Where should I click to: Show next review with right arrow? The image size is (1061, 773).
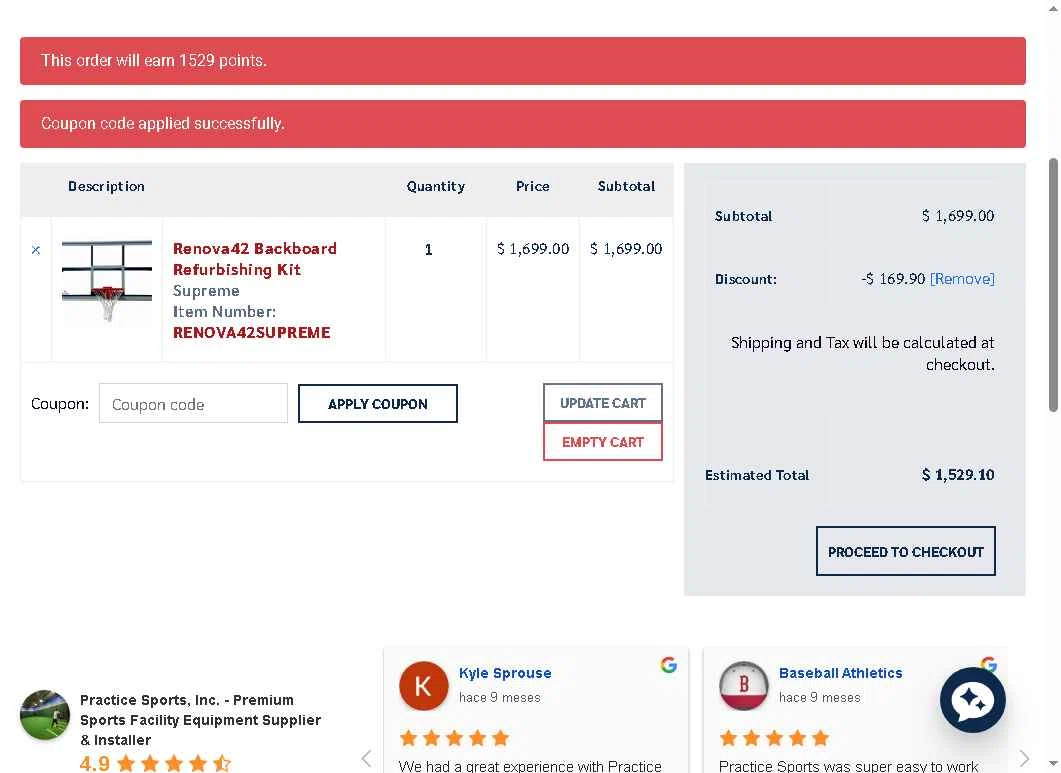(1024, 758)
